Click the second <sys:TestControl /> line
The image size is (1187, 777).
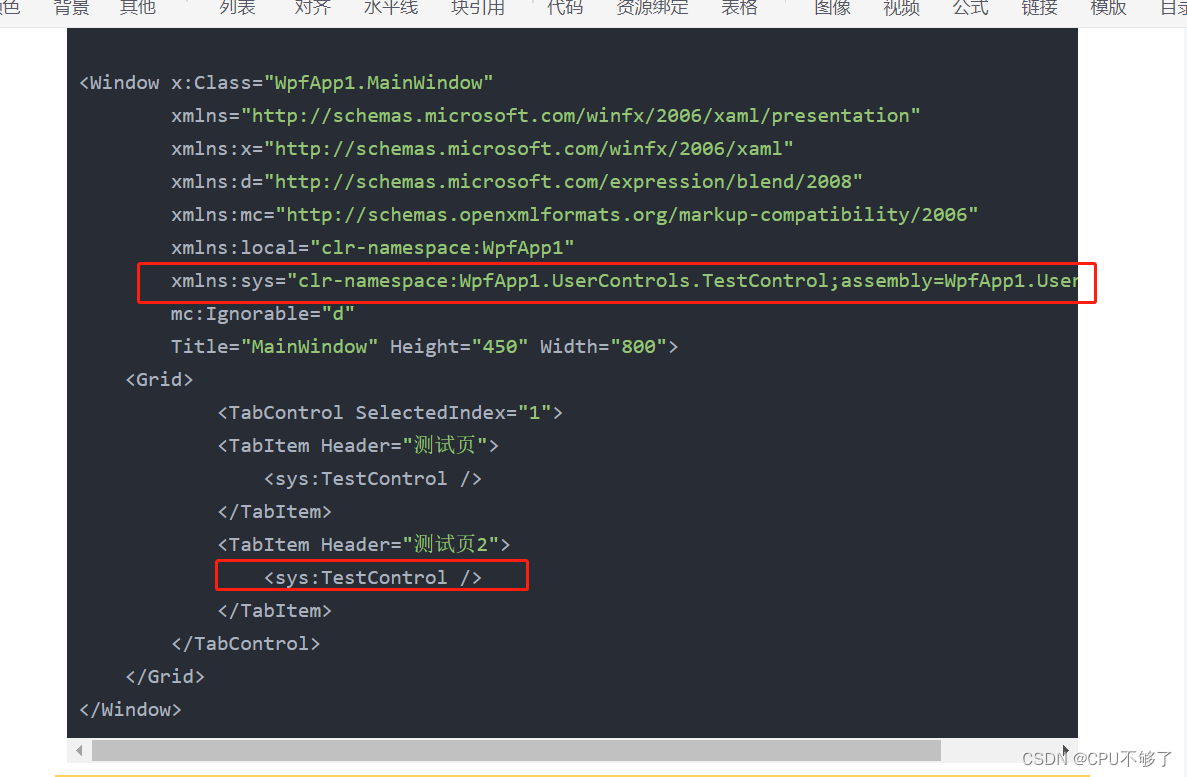coord(372,578)
